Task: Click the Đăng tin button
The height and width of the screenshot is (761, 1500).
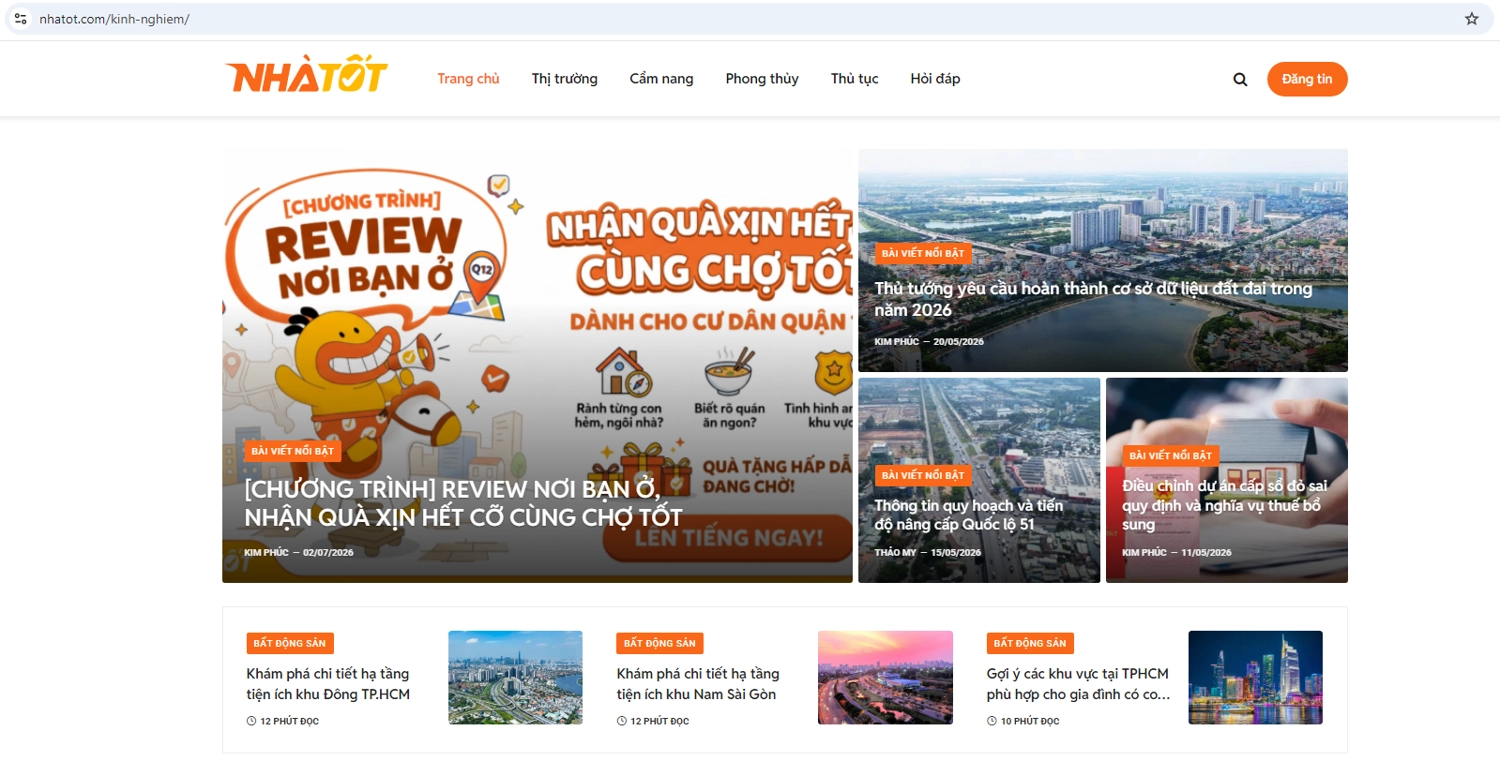Action: 1307,79
